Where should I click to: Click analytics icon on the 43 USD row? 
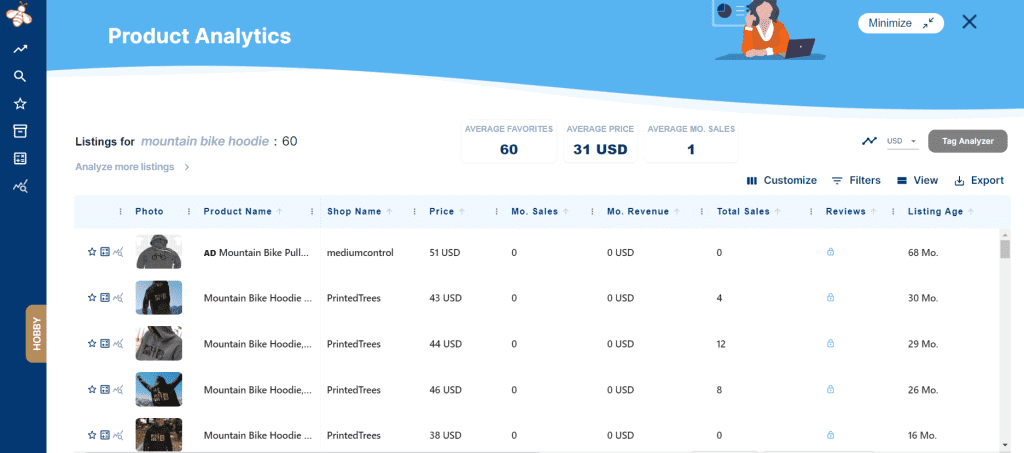pos(117,298)
